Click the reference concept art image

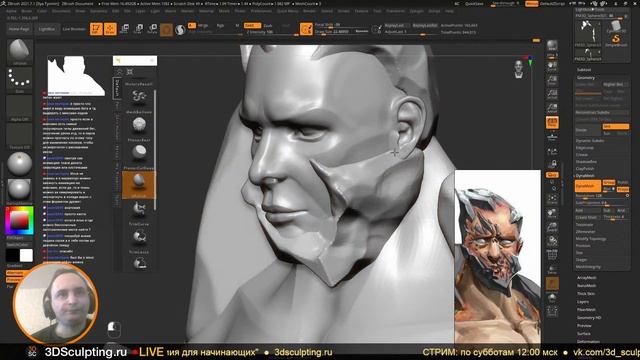(x=498, y=256)
